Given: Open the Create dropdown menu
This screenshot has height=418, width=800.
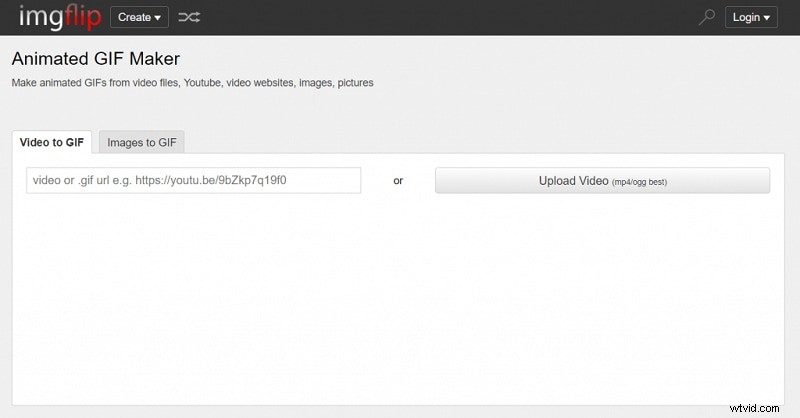Looking at the screenshot, I should (x=139, y=17).
